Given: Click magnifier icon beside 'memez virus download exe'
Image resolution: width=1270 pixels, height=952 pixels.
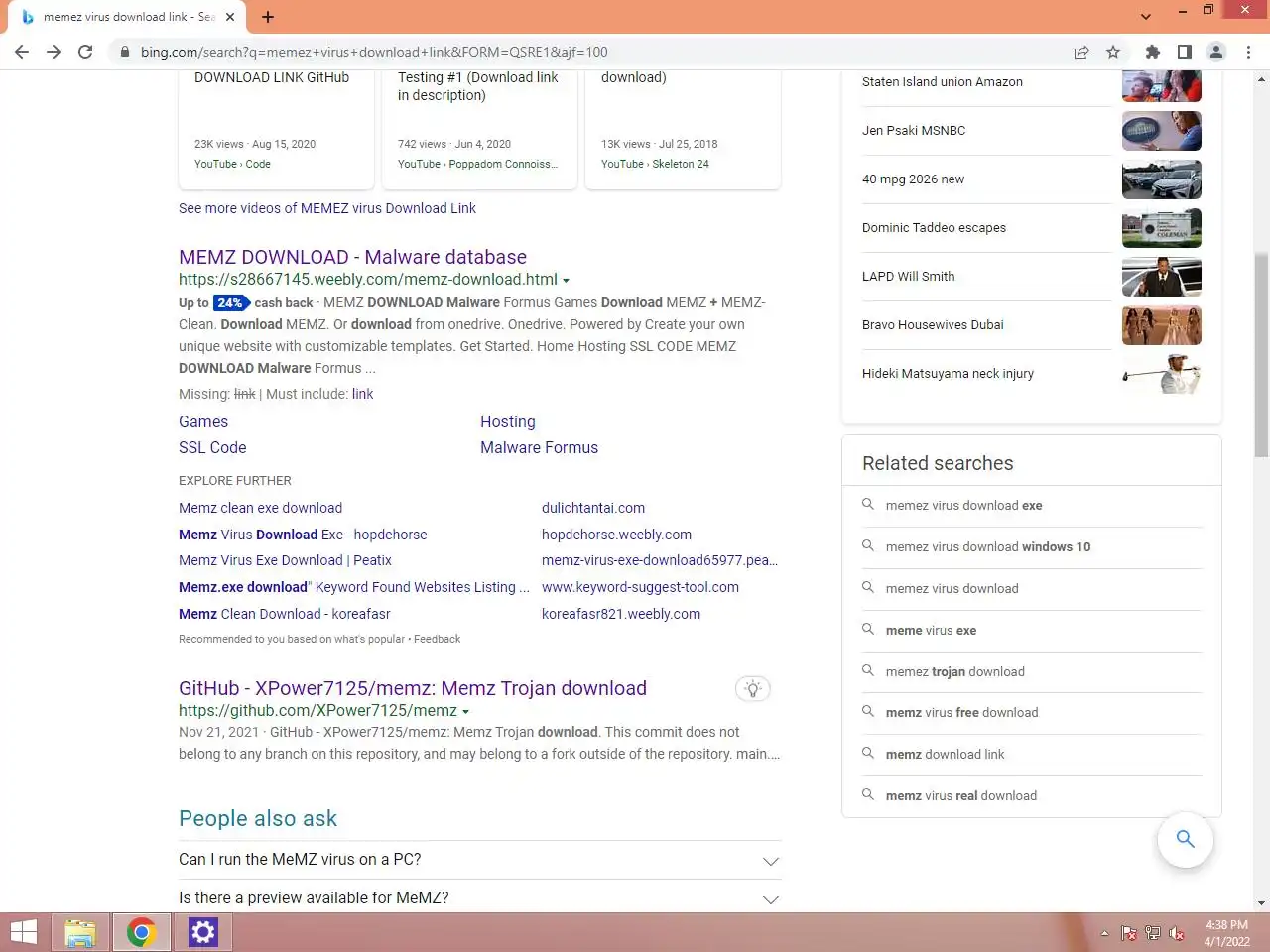Looking at the screenshot, I should click(x=868, y=505).
